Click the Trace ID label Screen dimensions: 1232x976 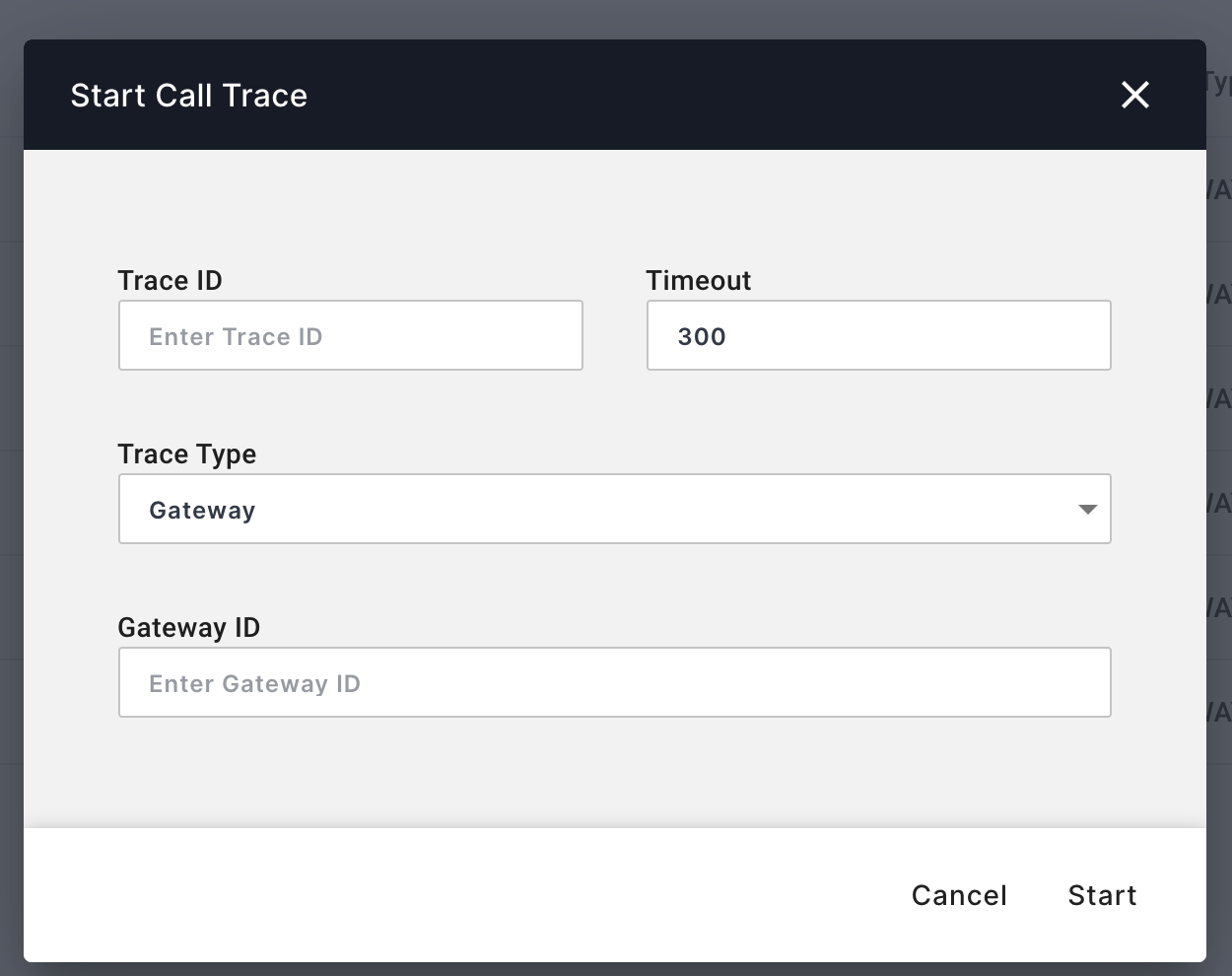[170, 280]
